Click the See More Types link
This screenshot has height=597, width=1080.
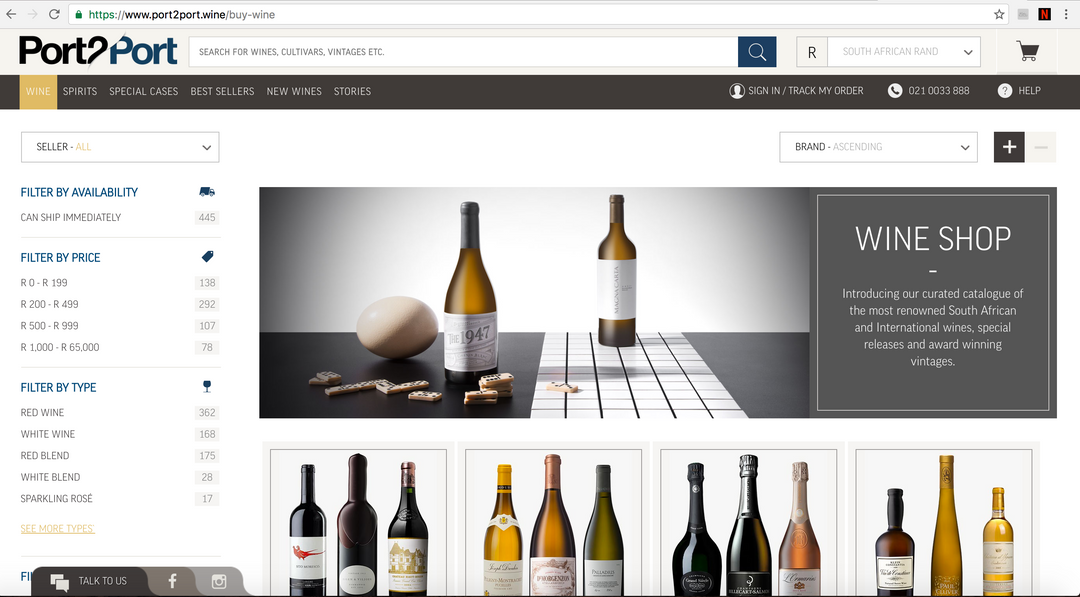pos(58,528)
